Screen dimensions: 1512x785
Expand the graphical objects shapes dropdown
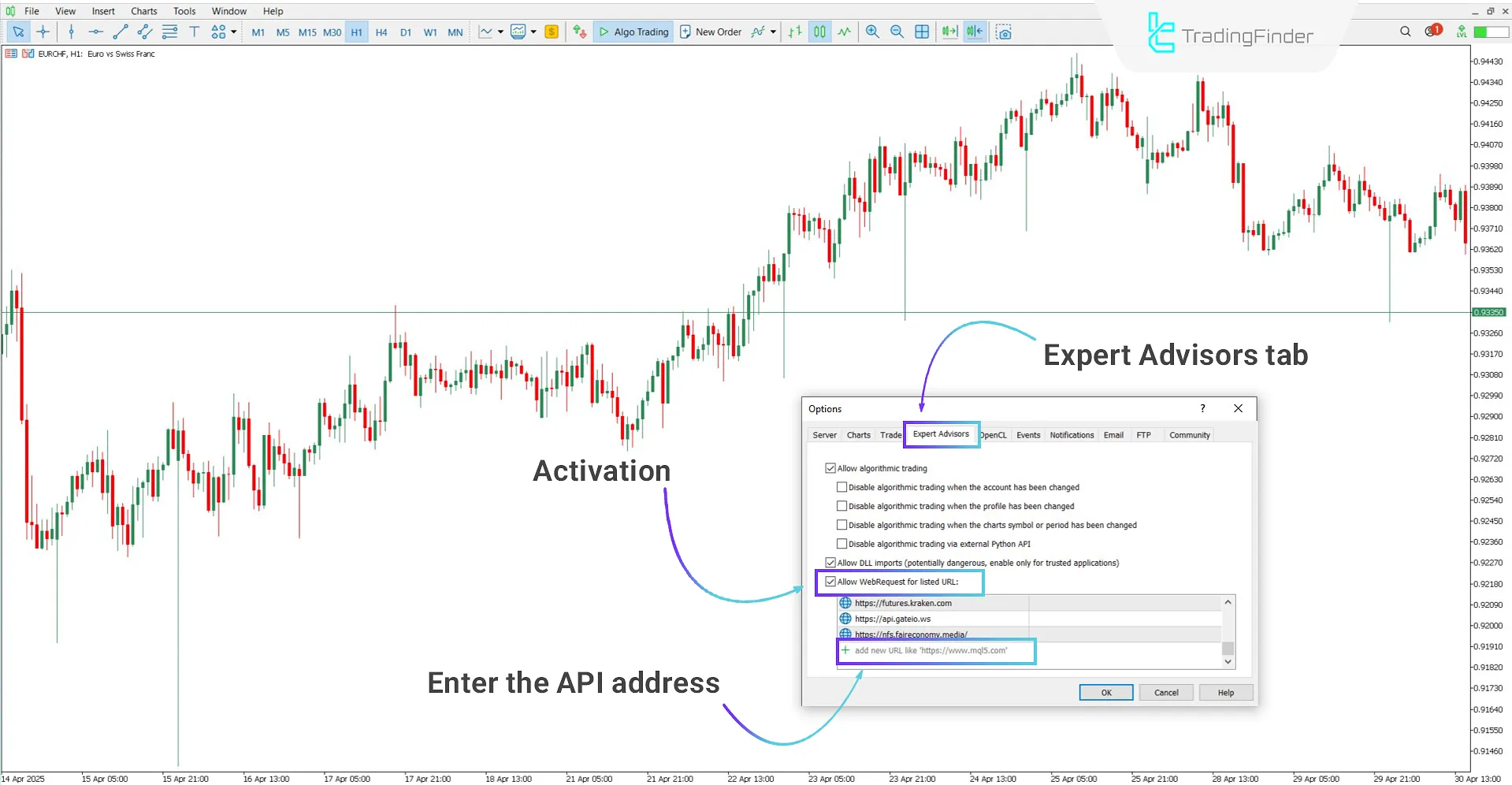[x=233, y=32]
